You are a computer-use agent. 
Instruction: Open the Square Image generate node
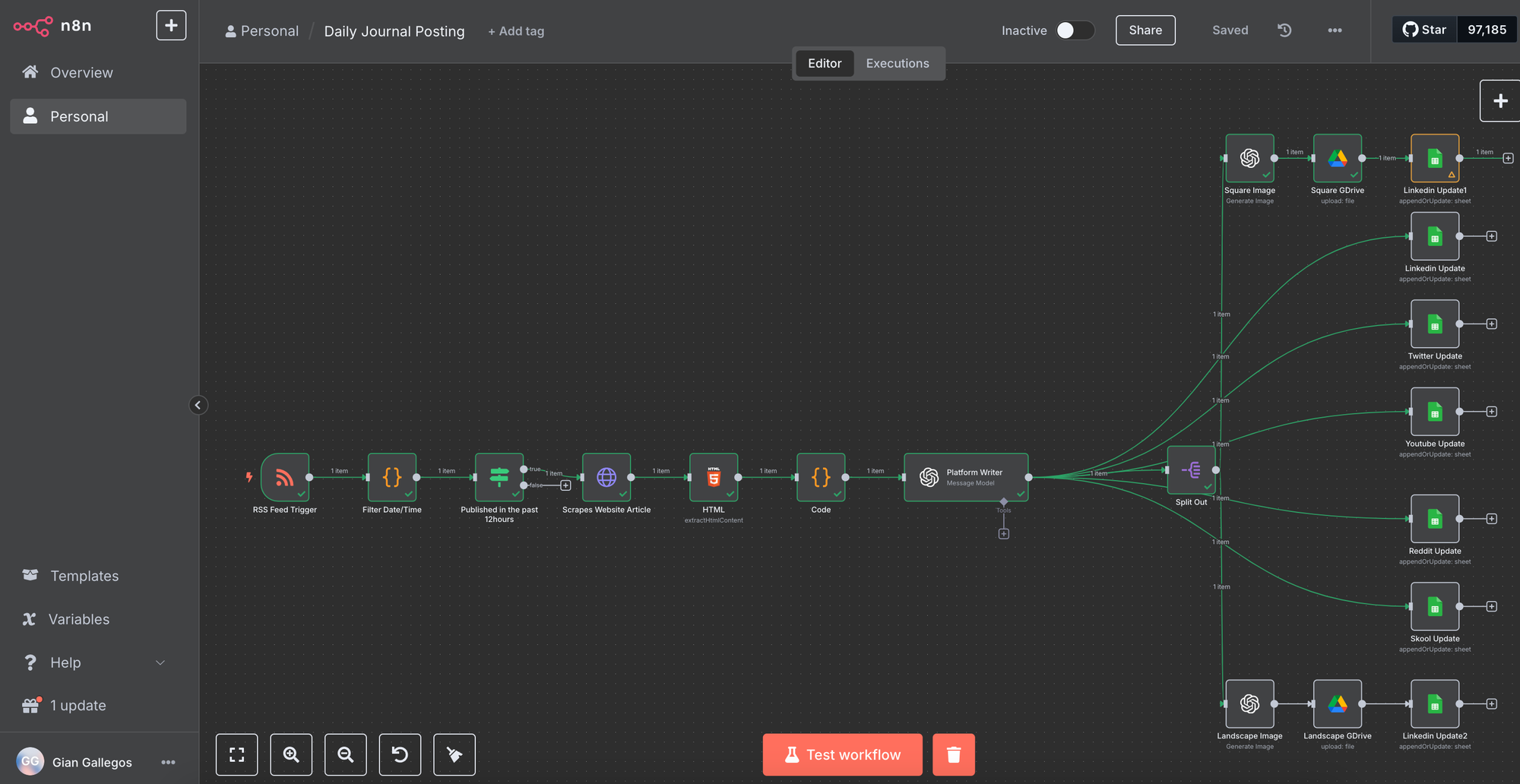click(1249, 158)
